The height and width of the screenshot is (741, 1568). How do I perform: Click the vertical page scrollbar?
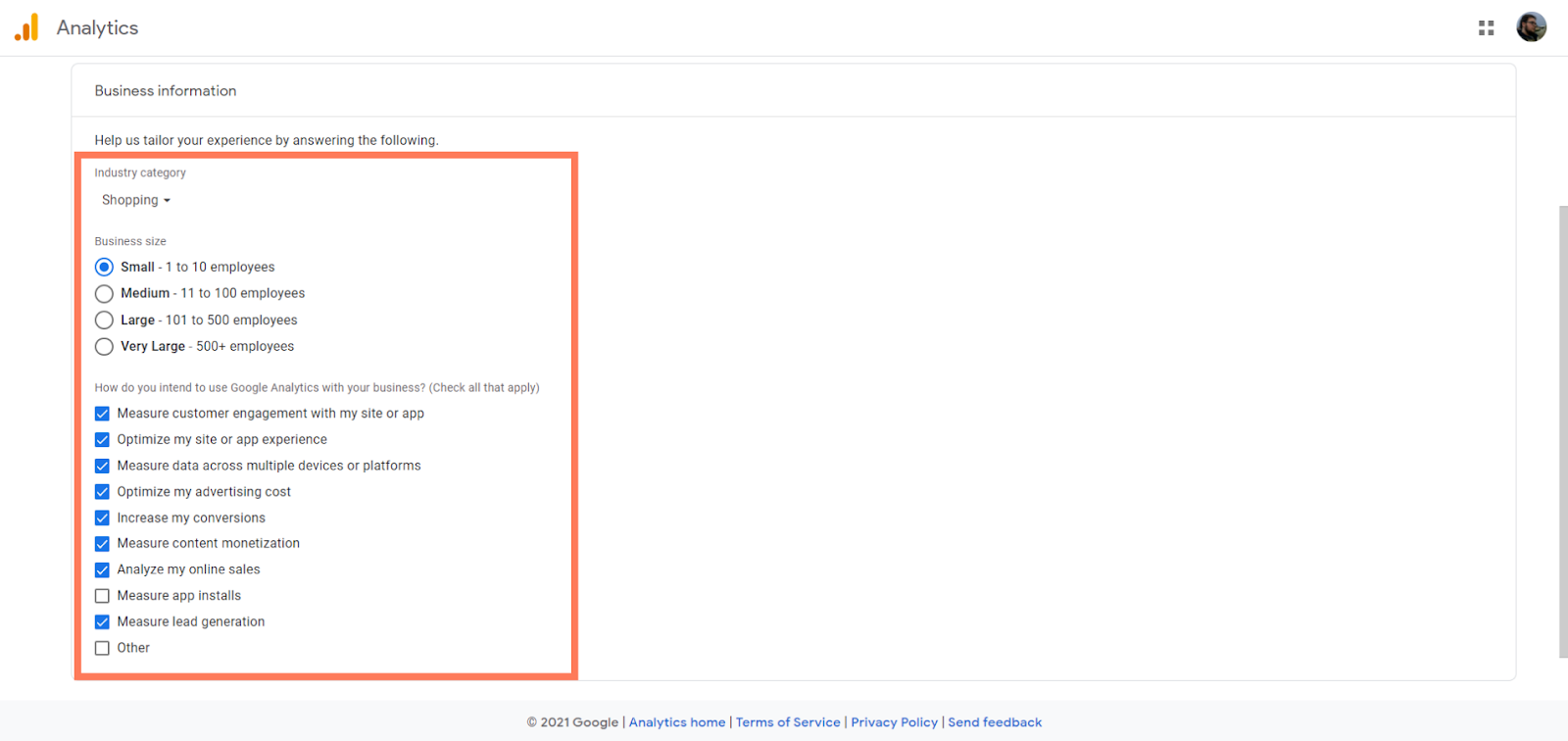pos(1562,431)
